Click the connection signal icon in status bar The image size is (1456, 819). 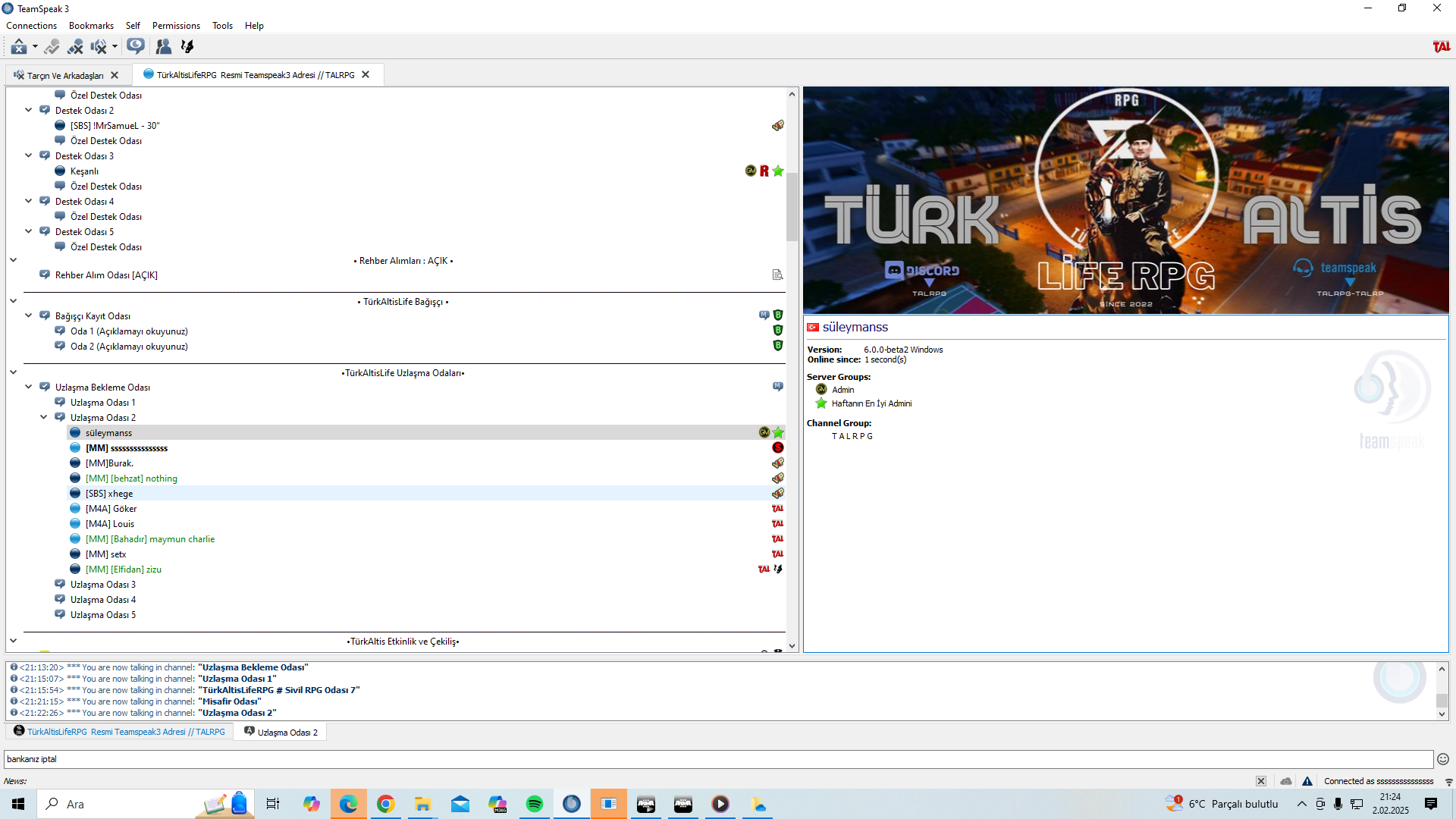(x=1448, y=782)
